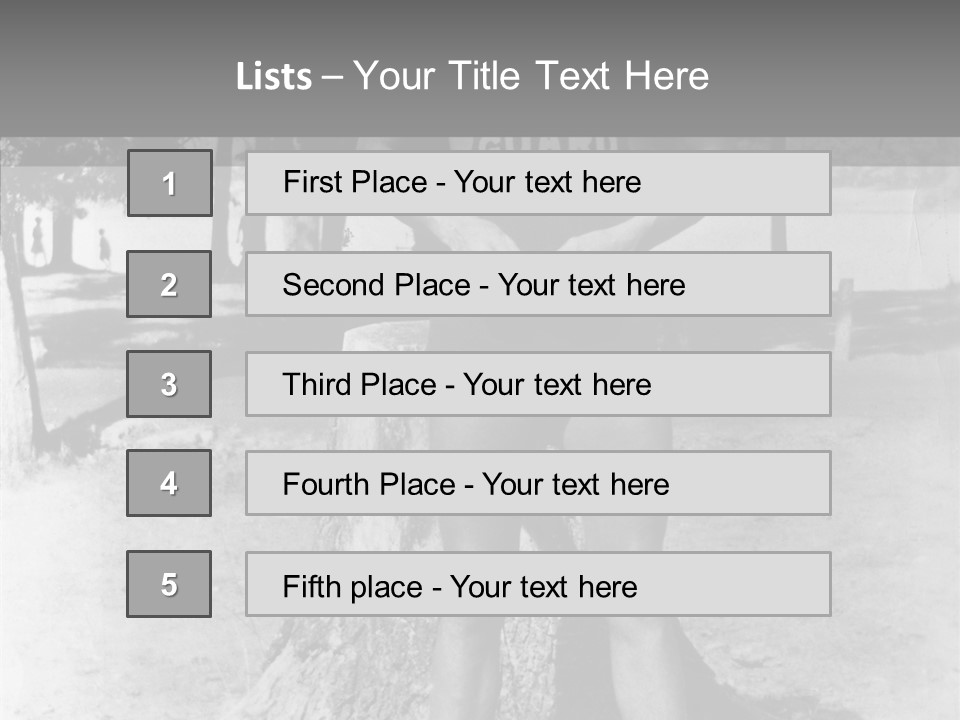Select the 'Second Place' text box
Screen dimensions: 960x720
point(538,284)
